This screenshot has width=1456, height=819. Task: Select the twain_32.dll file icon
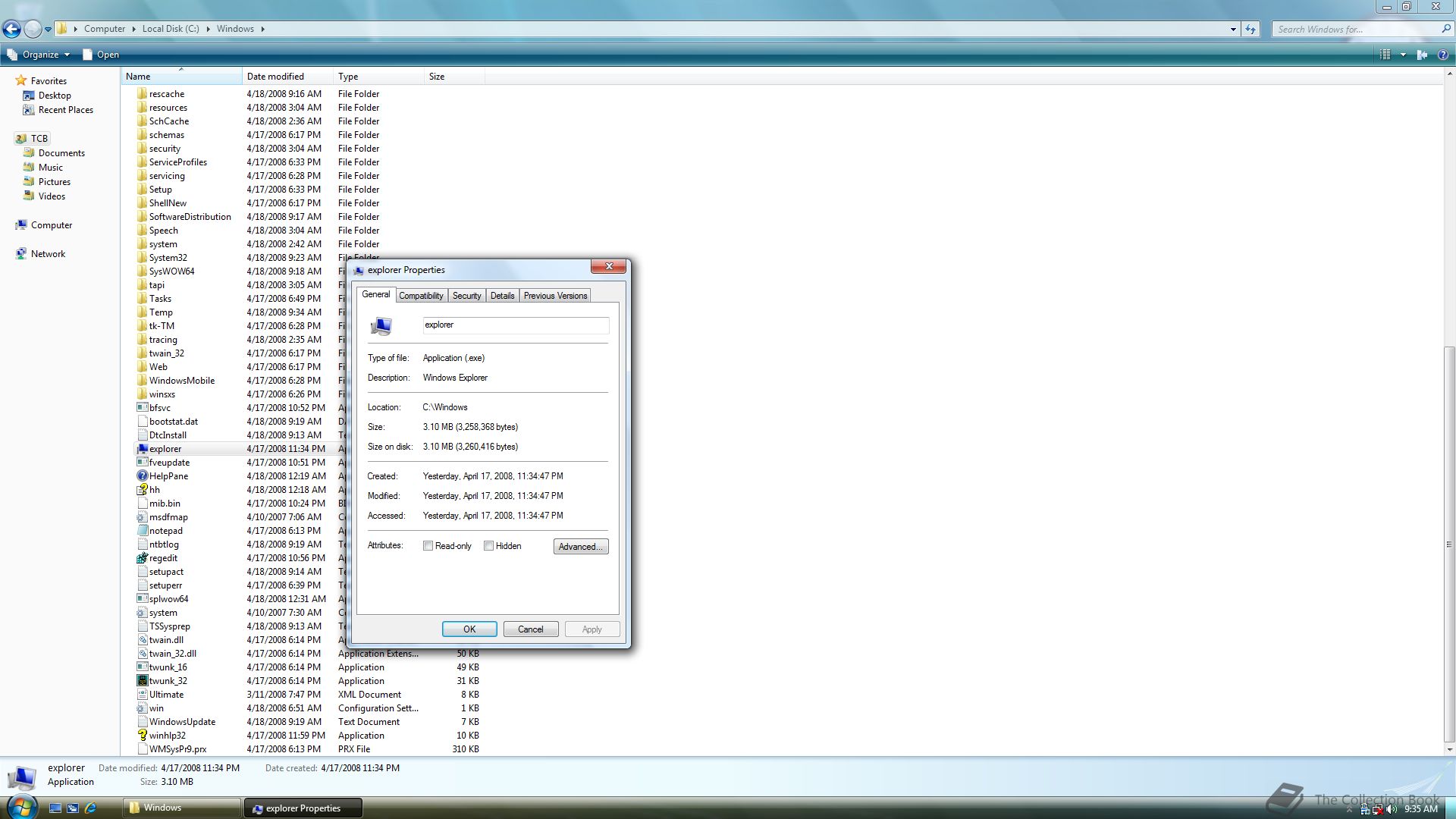click(x=142, y=654)
